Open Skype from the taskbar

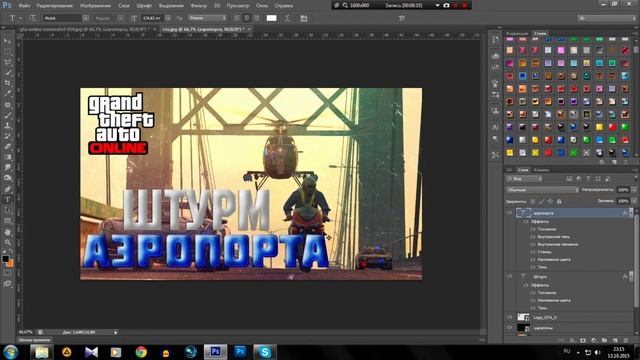coord(265,352)
